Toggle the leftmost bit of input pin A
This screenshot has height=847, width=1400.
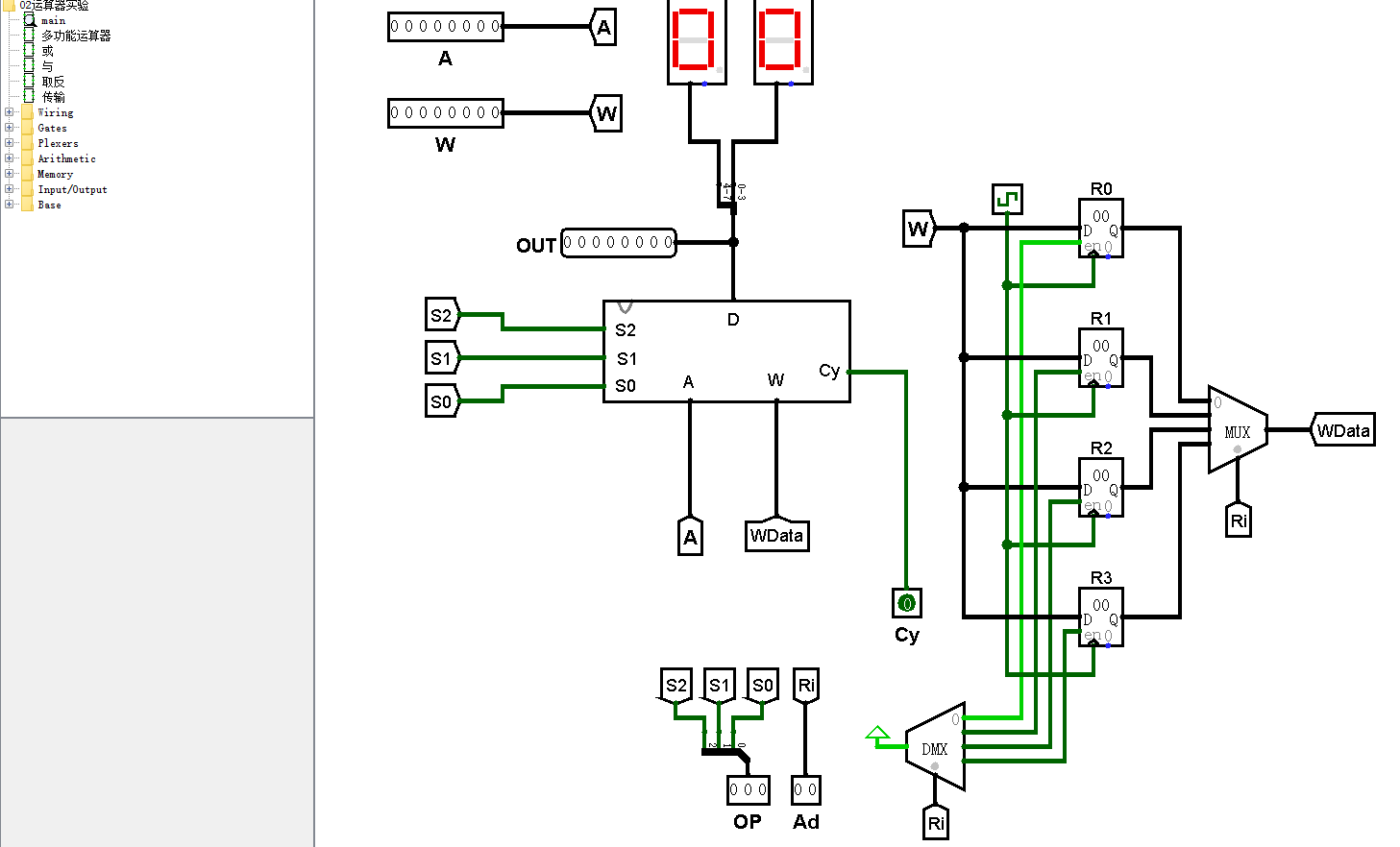[x=395, y=27]
